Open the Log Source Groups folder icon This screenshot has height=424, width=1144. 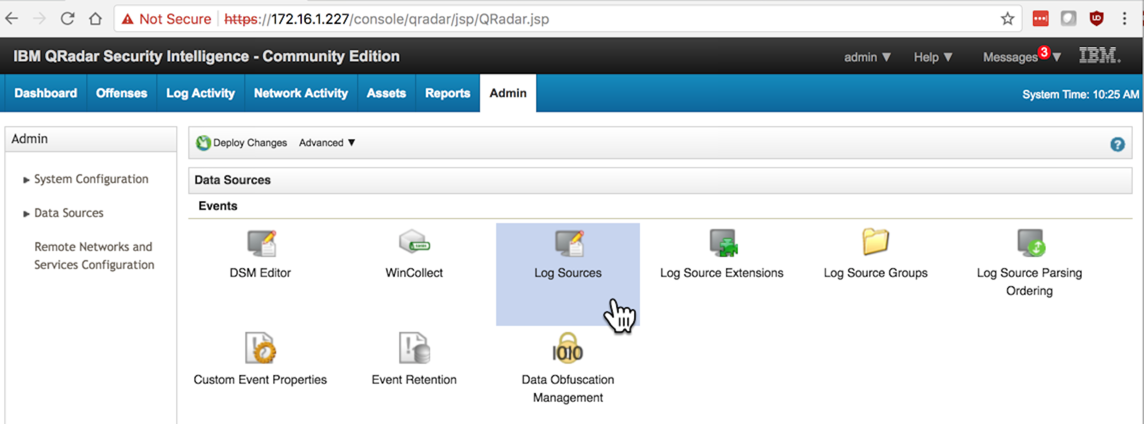click(876, 242)
